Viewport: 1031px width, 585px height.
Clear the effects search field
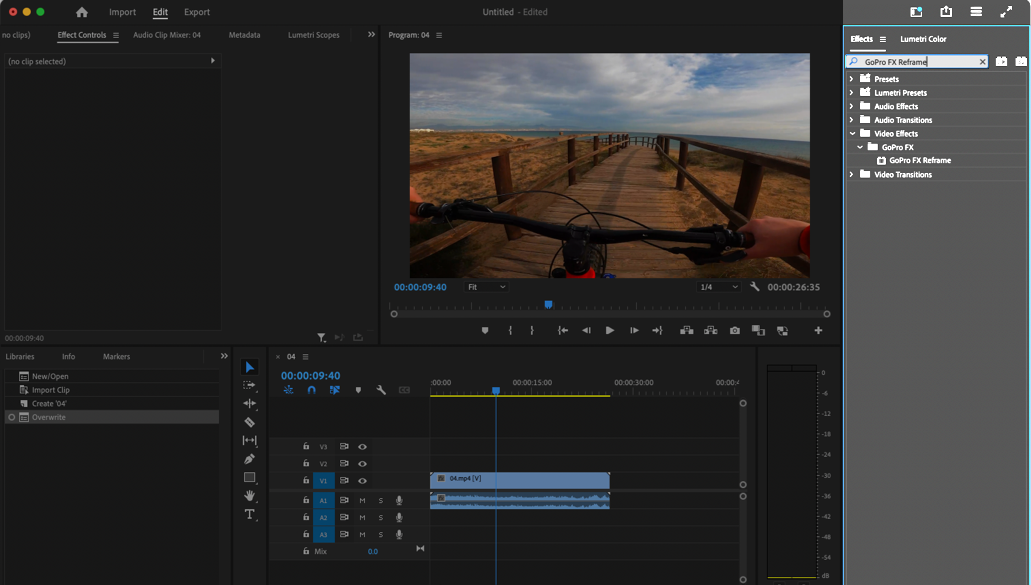[982, 62]
